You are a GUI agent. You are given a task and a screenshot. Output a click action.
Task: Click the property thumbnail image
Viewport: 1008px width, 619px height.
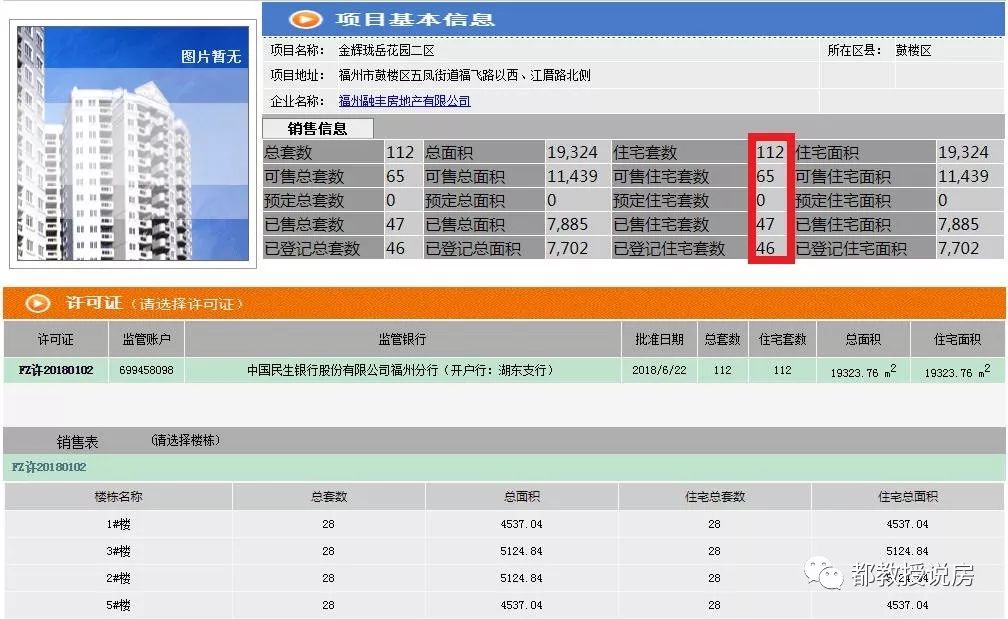131,140
